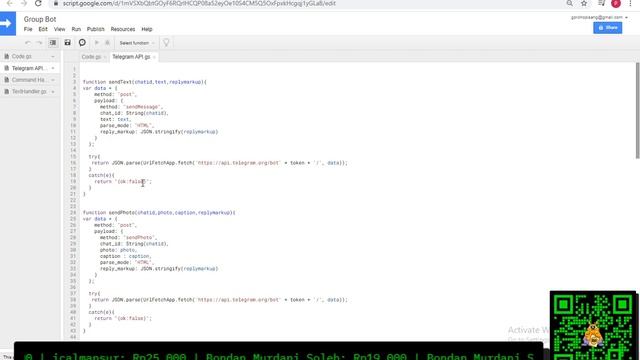Screen dimensions: 640x360
Task: Click the indent formatting toolbar icon
Action: (x=53, y=42)
